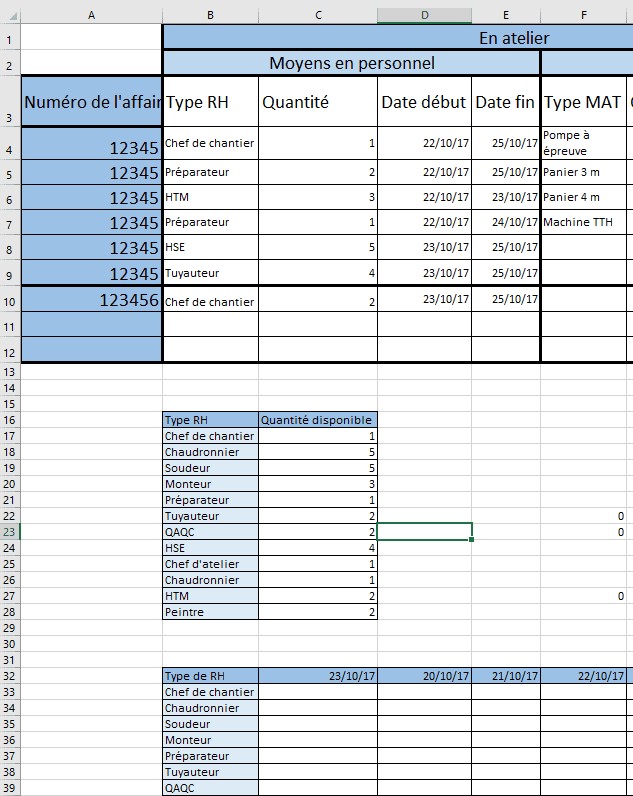Select row 10 header
This screenshot has width=633, height=796.
tap(10, 299)
